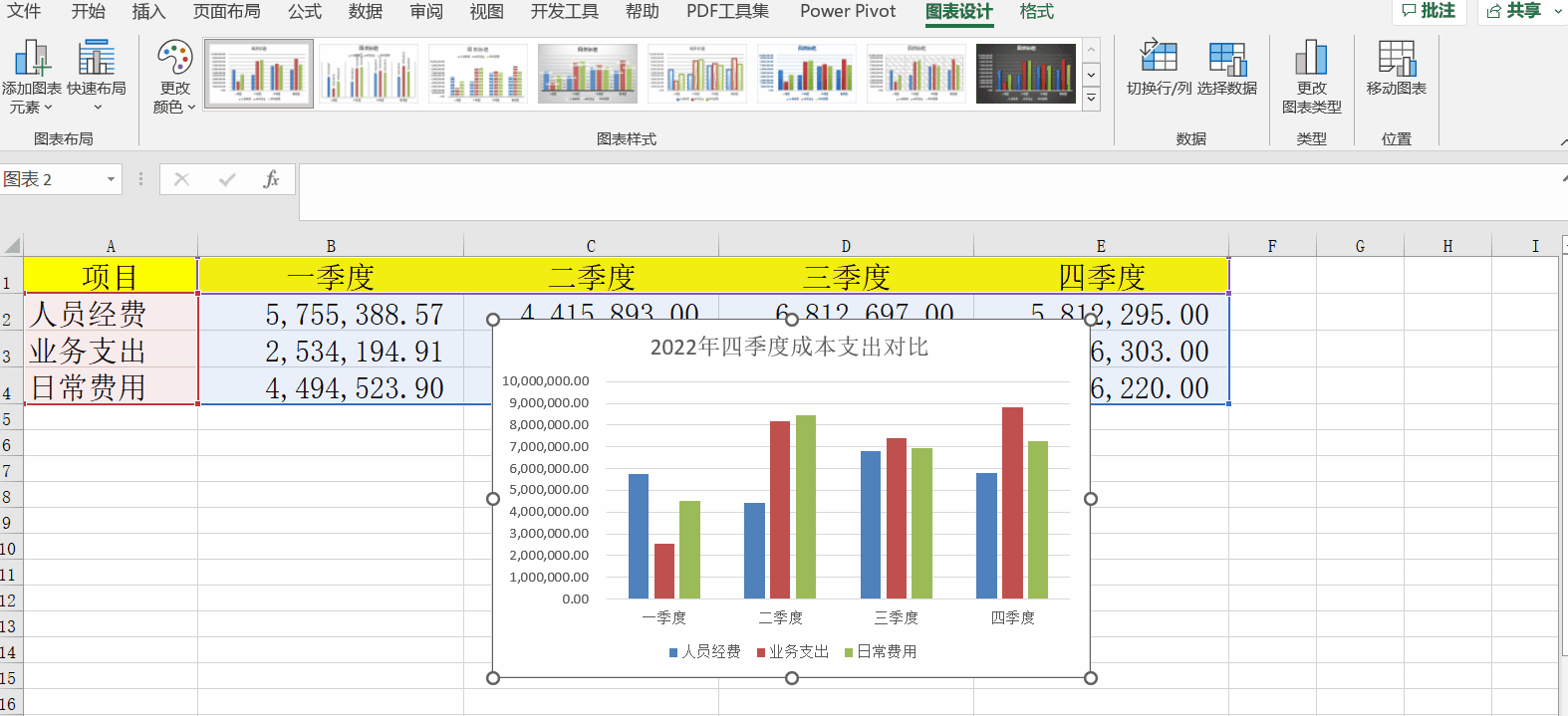Click the 业务支出 legend entry

[793, 651]
